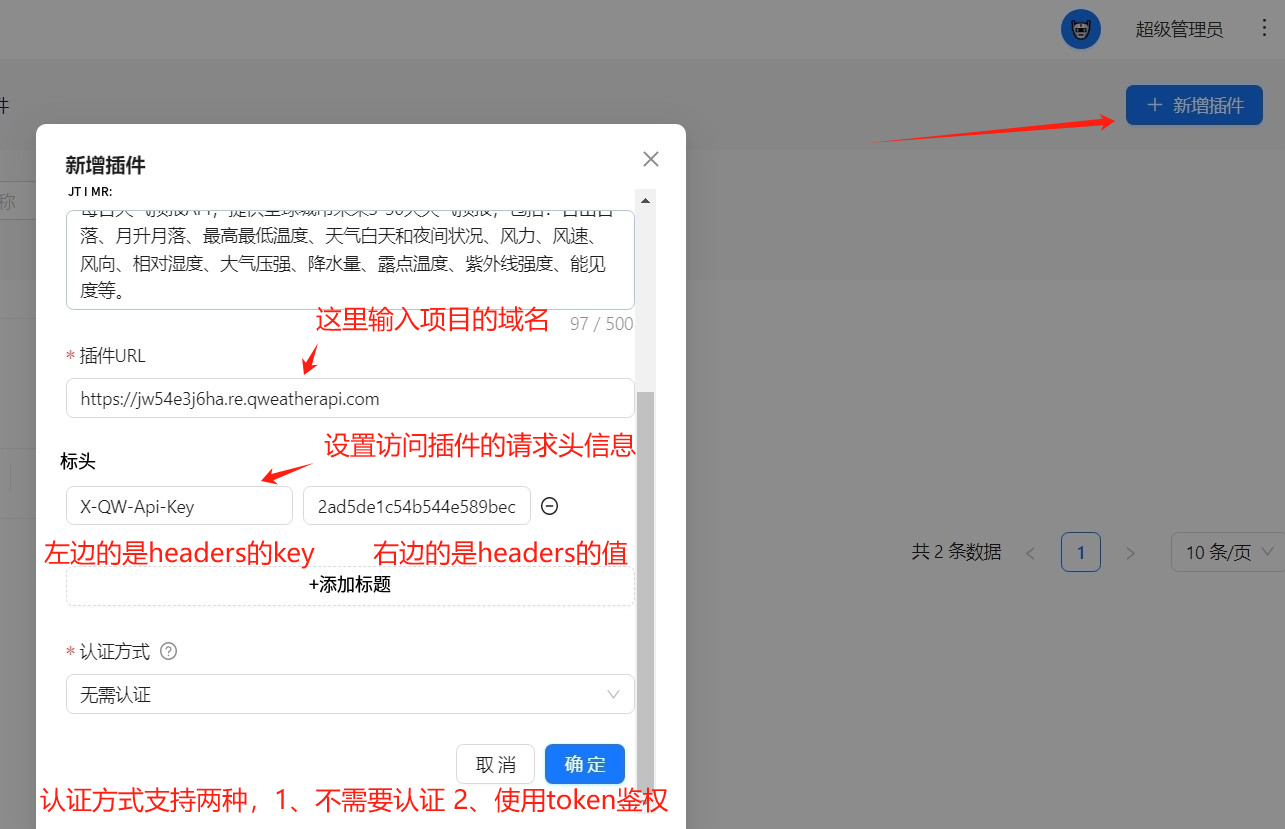Click the user avatar icon
Screen dimensions: 1285x829
1080,29
